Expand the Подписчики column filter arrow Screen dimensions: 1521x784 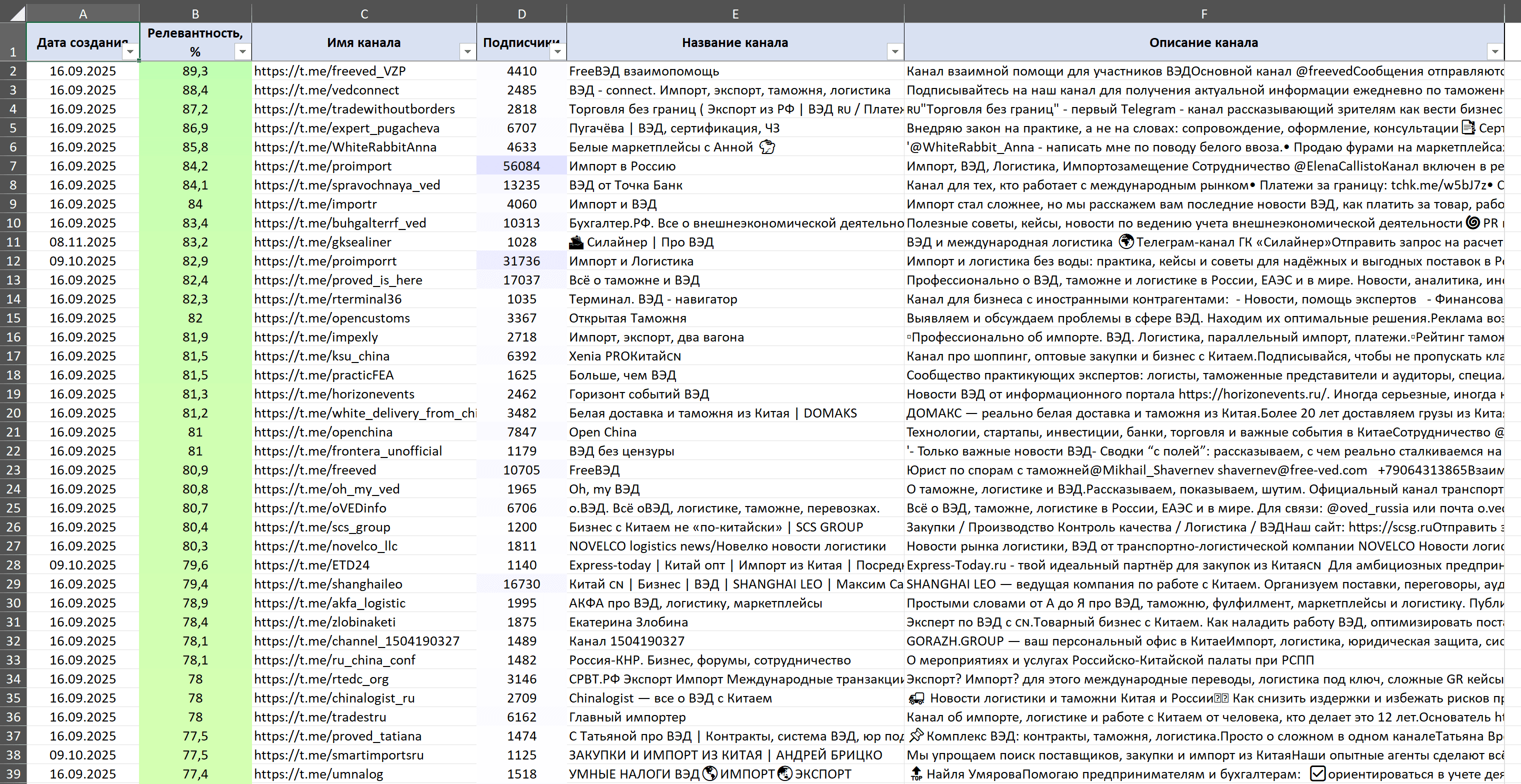point(557,52)
